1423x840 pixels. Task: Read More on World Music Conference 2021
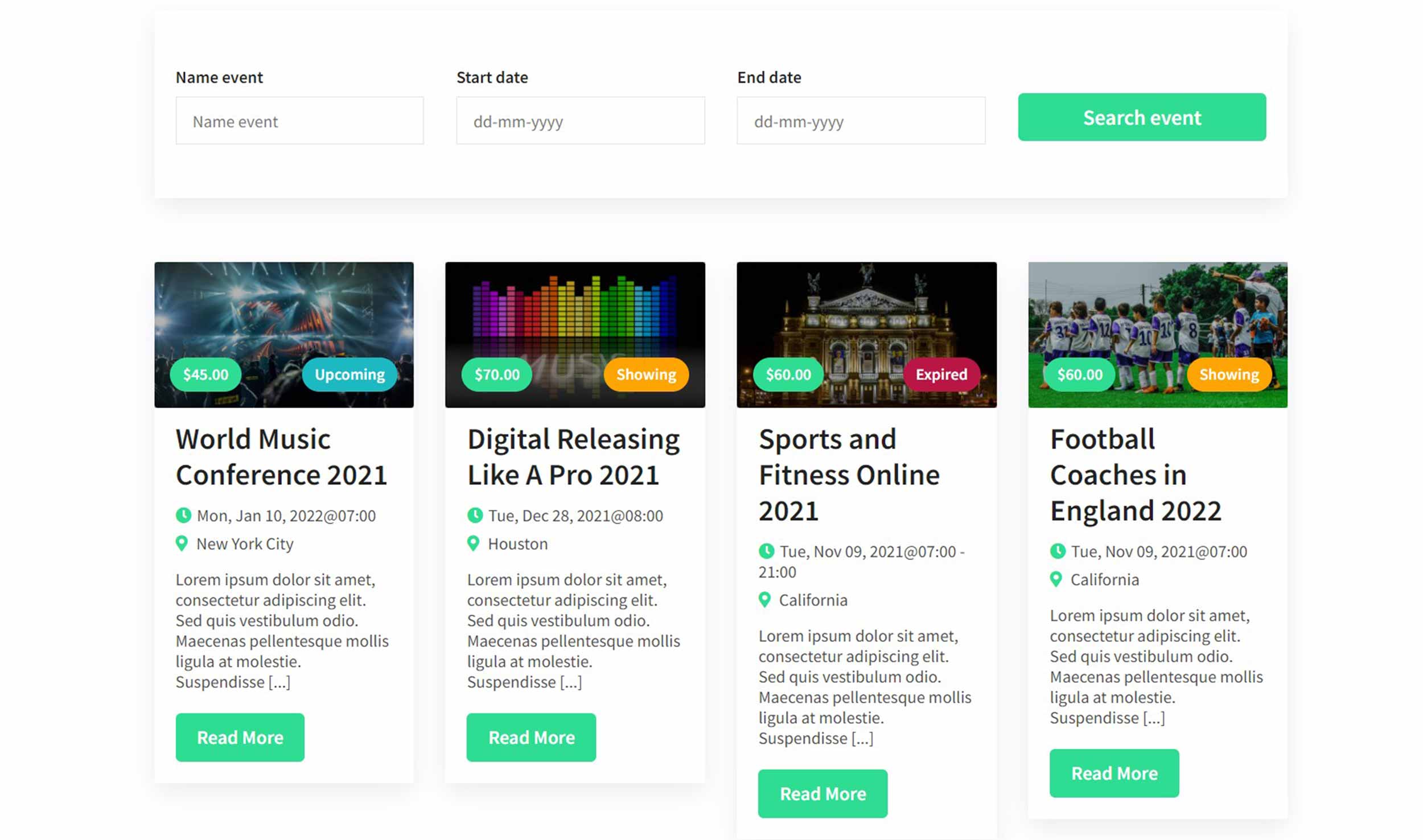click(240, 738)
